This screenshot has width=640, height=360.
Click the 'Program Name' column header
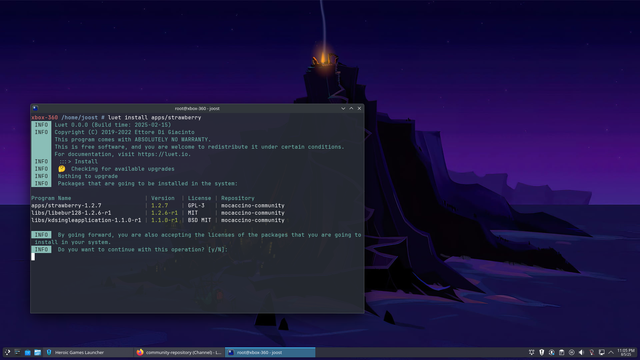pos(51,198)
